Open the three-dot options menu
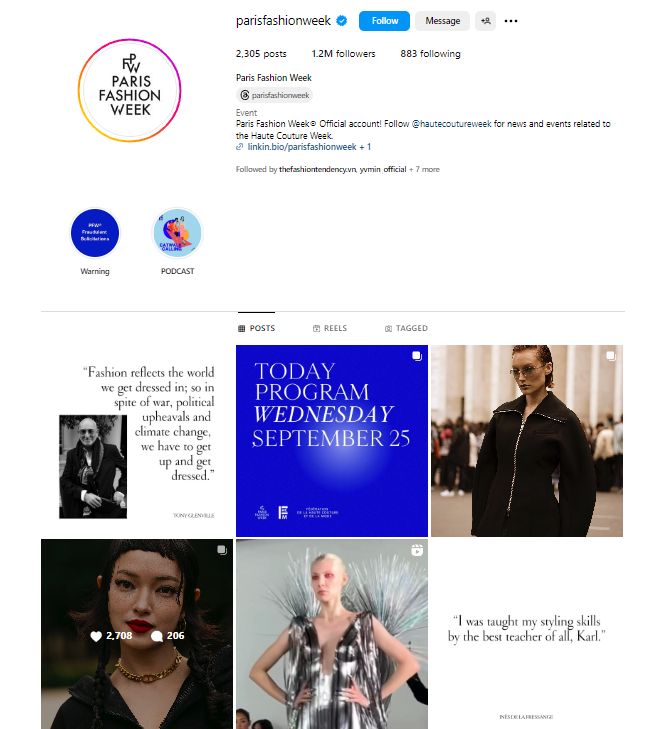Image resolution: width=660 pixels, height=729 pixels. pos(511,21)
